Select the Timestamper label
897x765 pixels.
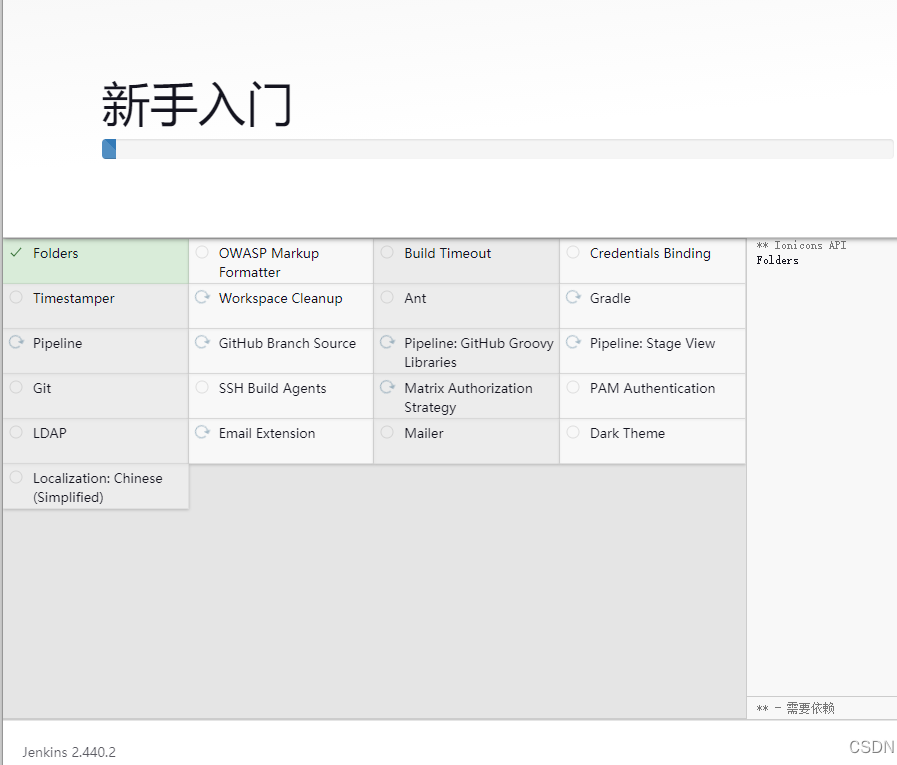[74, 299]
